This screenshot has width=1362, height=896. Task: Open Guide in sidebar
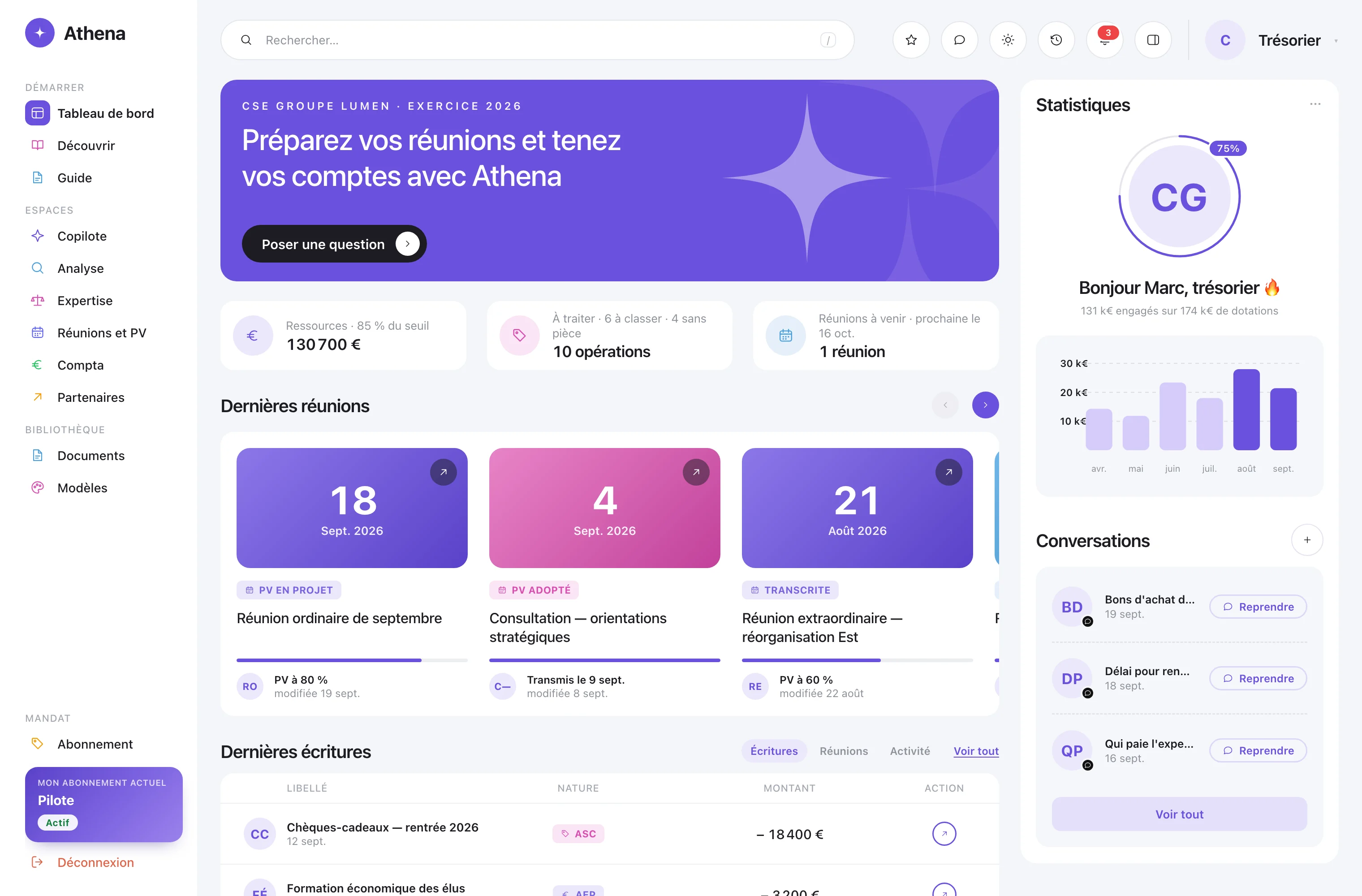[103, 178]
